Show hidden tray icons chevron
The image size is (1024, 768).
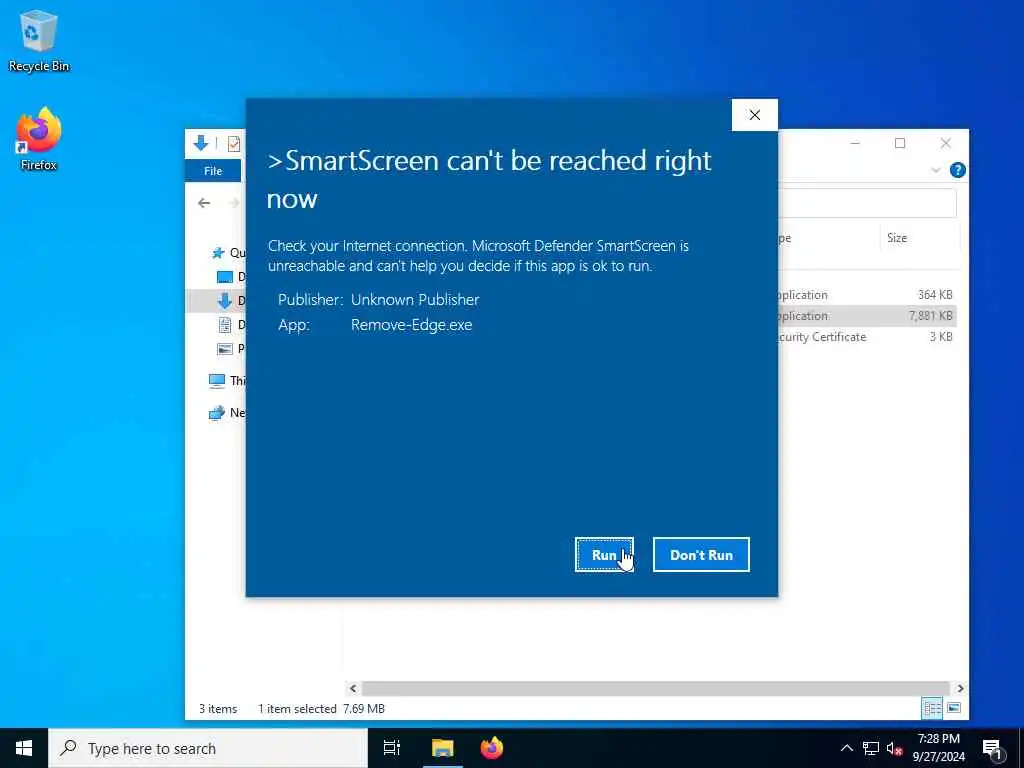[x=846, y=748]
